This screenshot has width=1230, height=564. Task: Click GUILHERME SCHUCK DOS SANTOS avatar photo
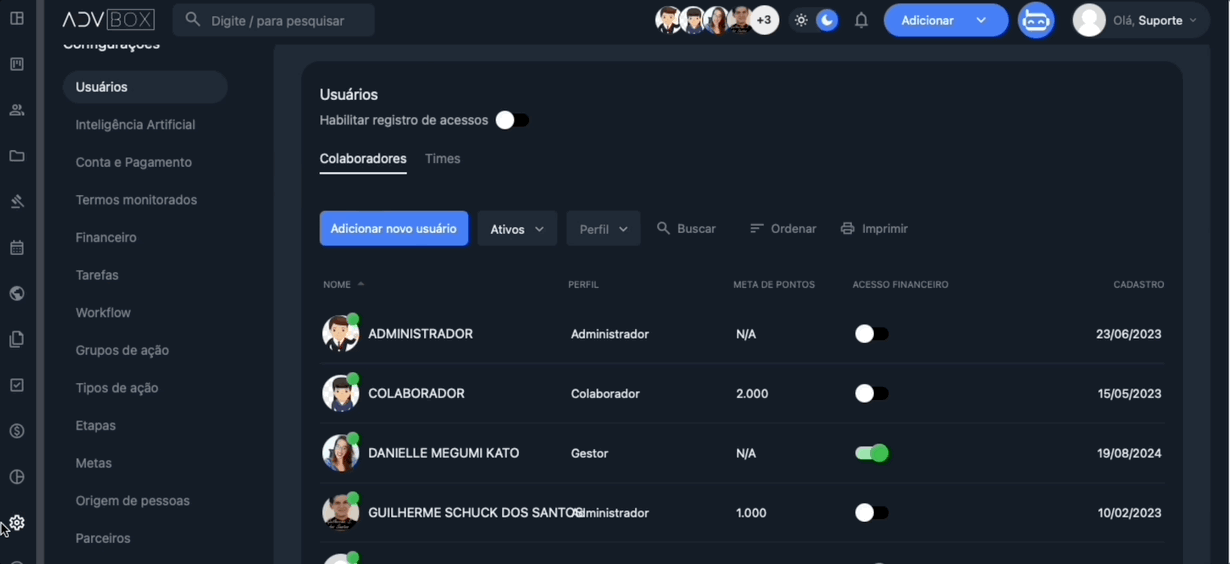[x=340, y=513]
